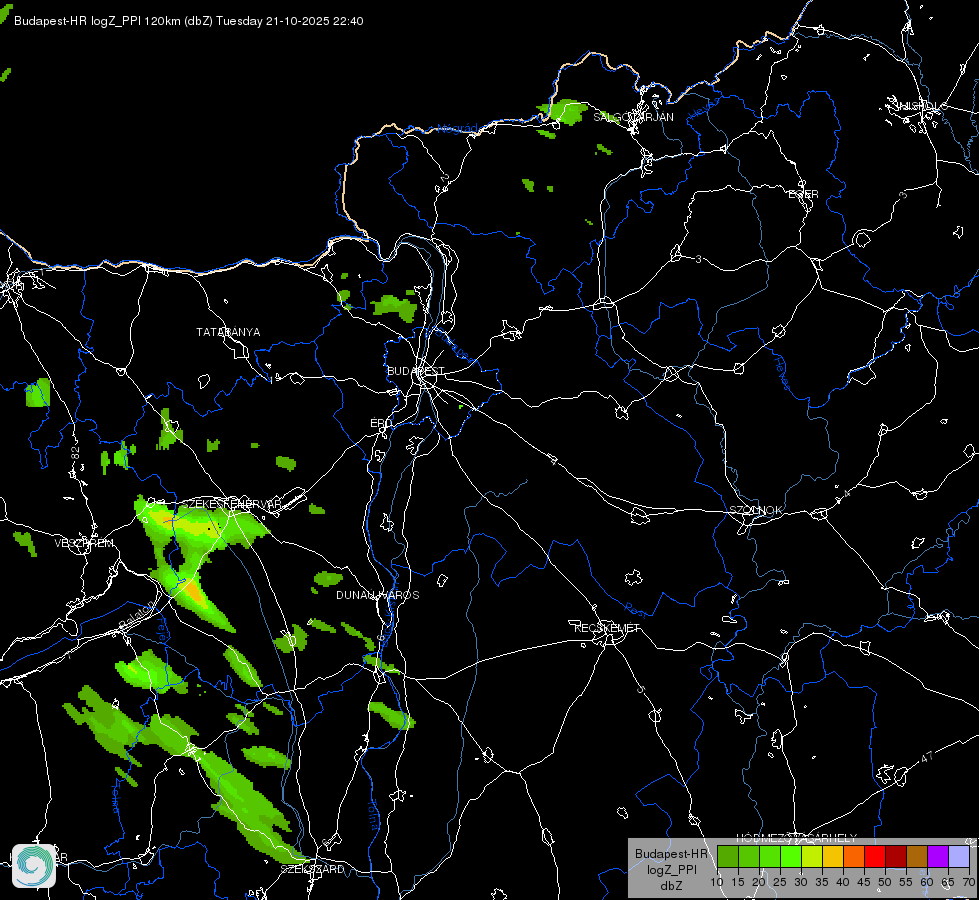The image size is (979, 900).
Task: Click the SALGOTARJAN city label
Action: 633,117
